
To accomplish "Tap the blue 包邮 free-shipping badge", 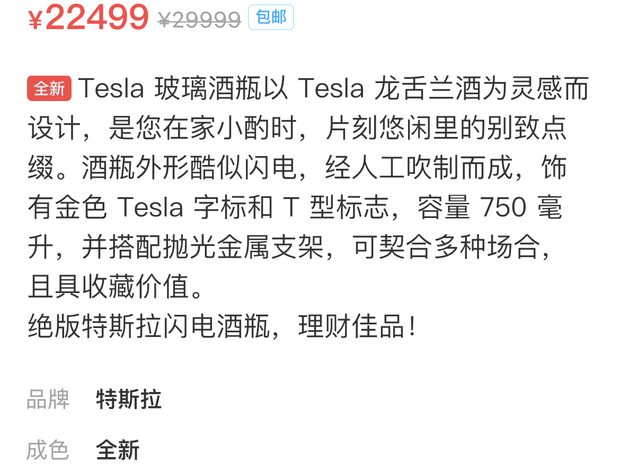I will (x=270, y=17).
